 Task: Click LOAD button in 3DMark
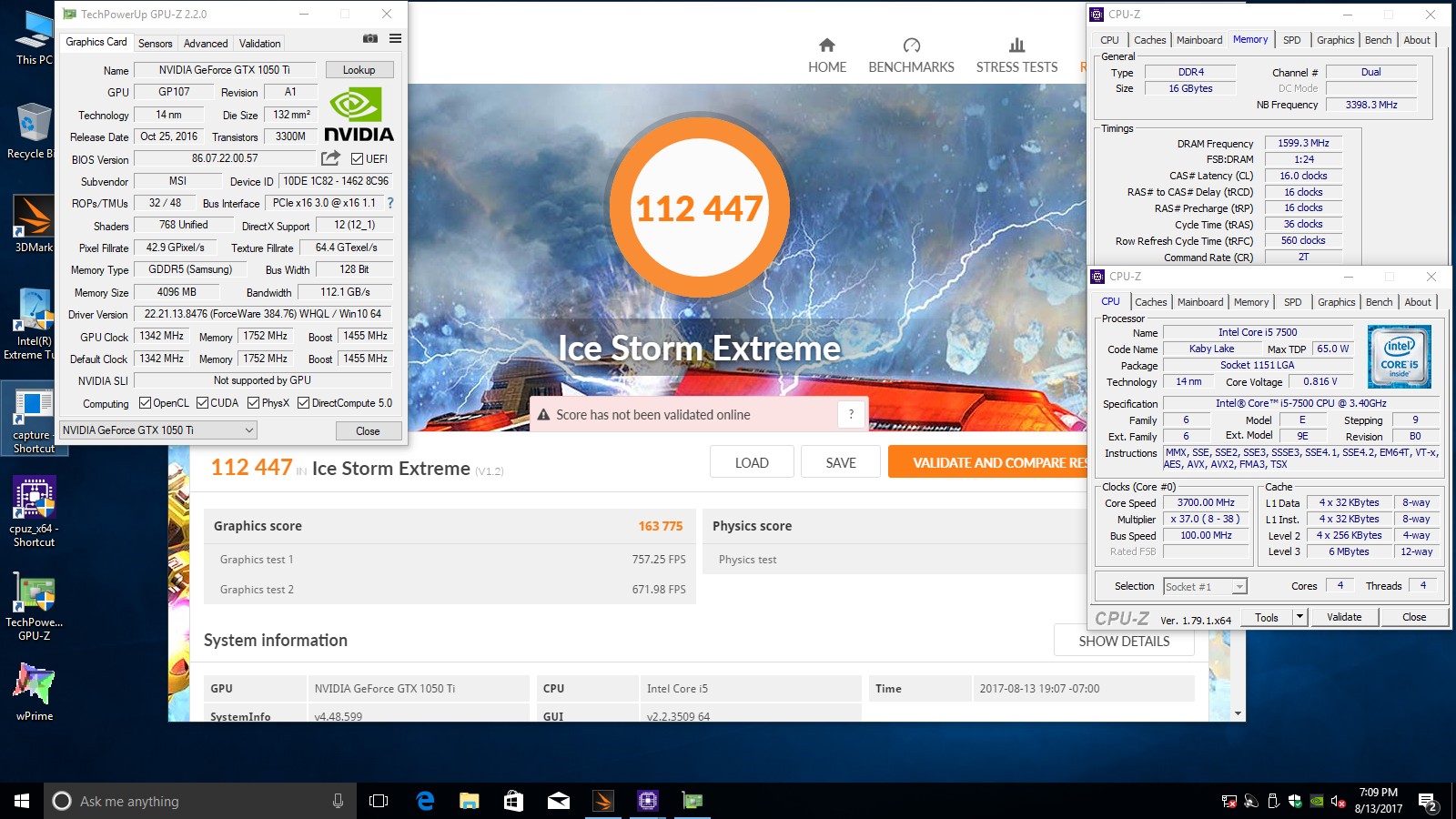click(x=752, y=462)
